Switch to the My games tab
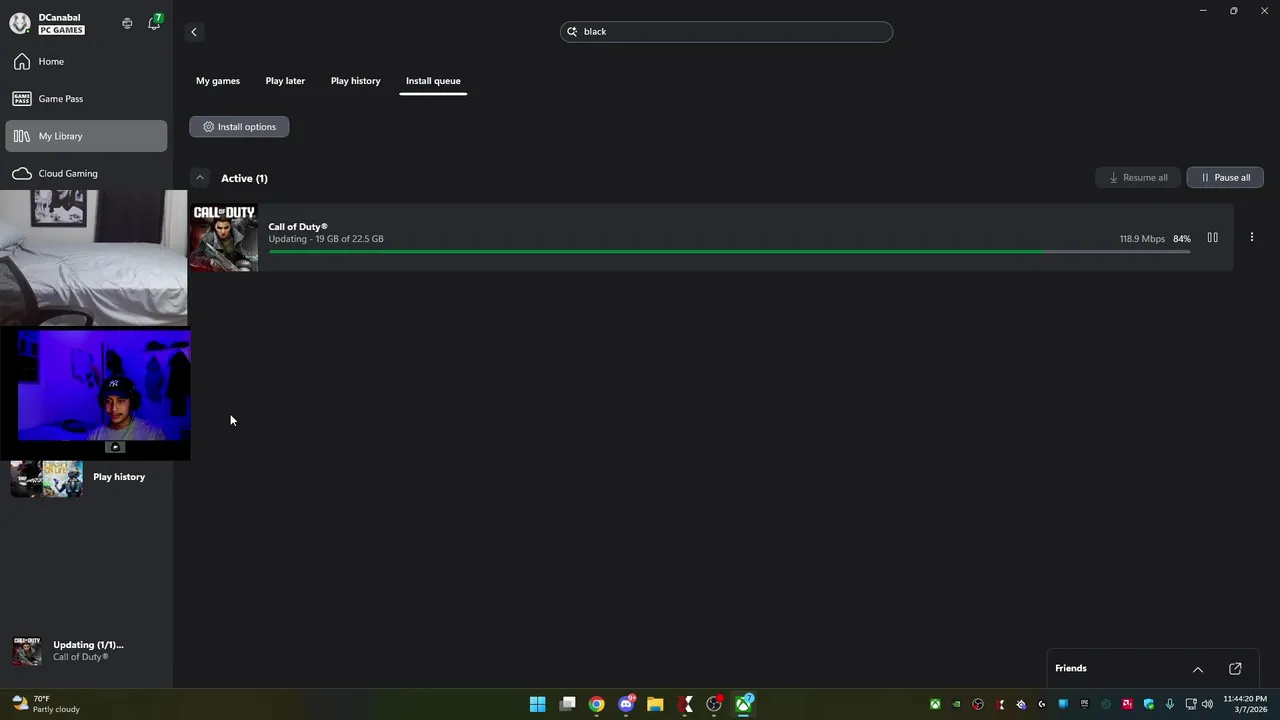 [218, 81]
